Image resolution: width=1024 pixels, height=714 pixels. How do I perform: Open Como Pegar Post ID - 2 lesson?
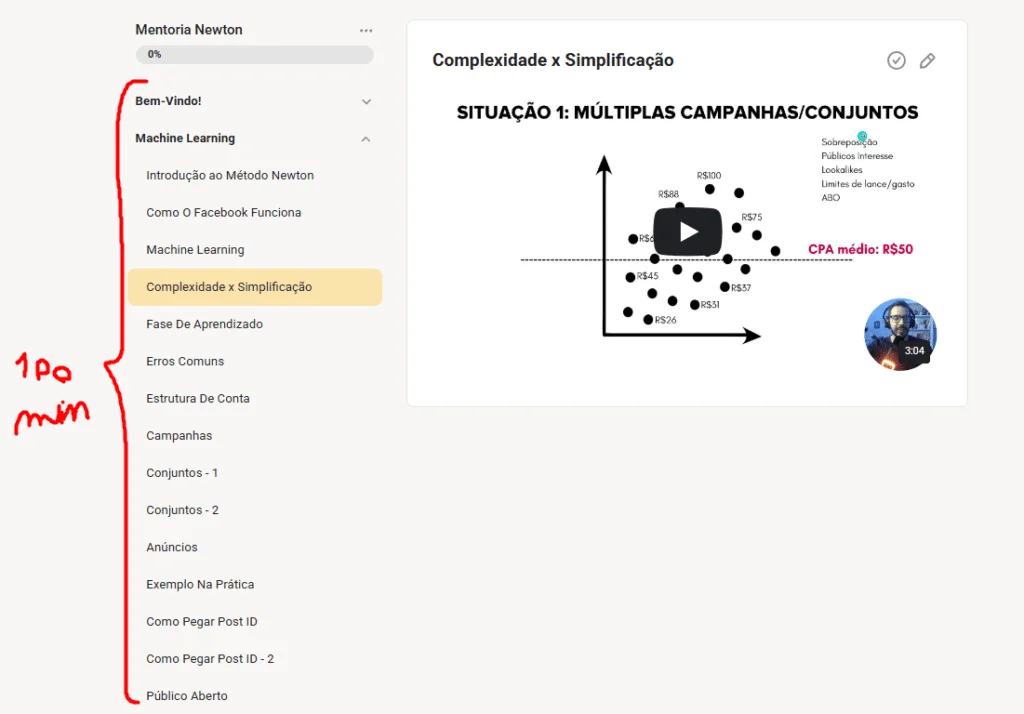point(210,659)
